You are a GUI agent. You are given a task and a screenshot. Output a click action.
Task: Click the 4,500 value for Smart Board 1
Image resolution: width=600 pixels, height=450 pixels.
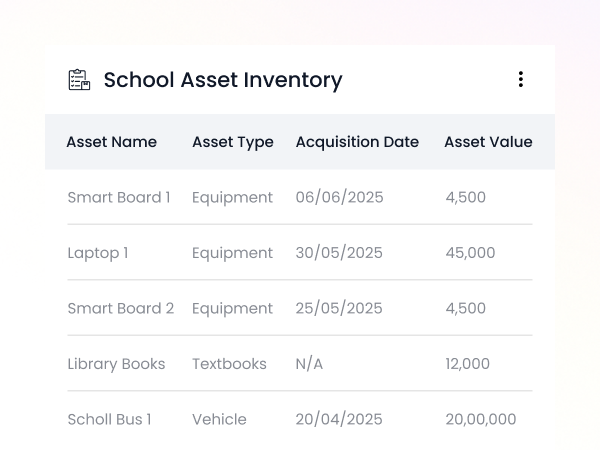466,198
